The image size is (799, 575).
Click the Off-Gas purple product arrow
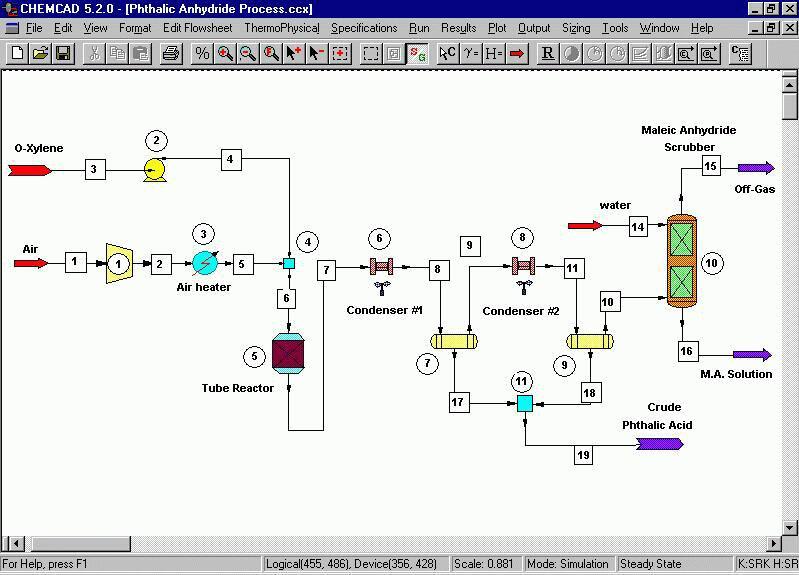756,168
